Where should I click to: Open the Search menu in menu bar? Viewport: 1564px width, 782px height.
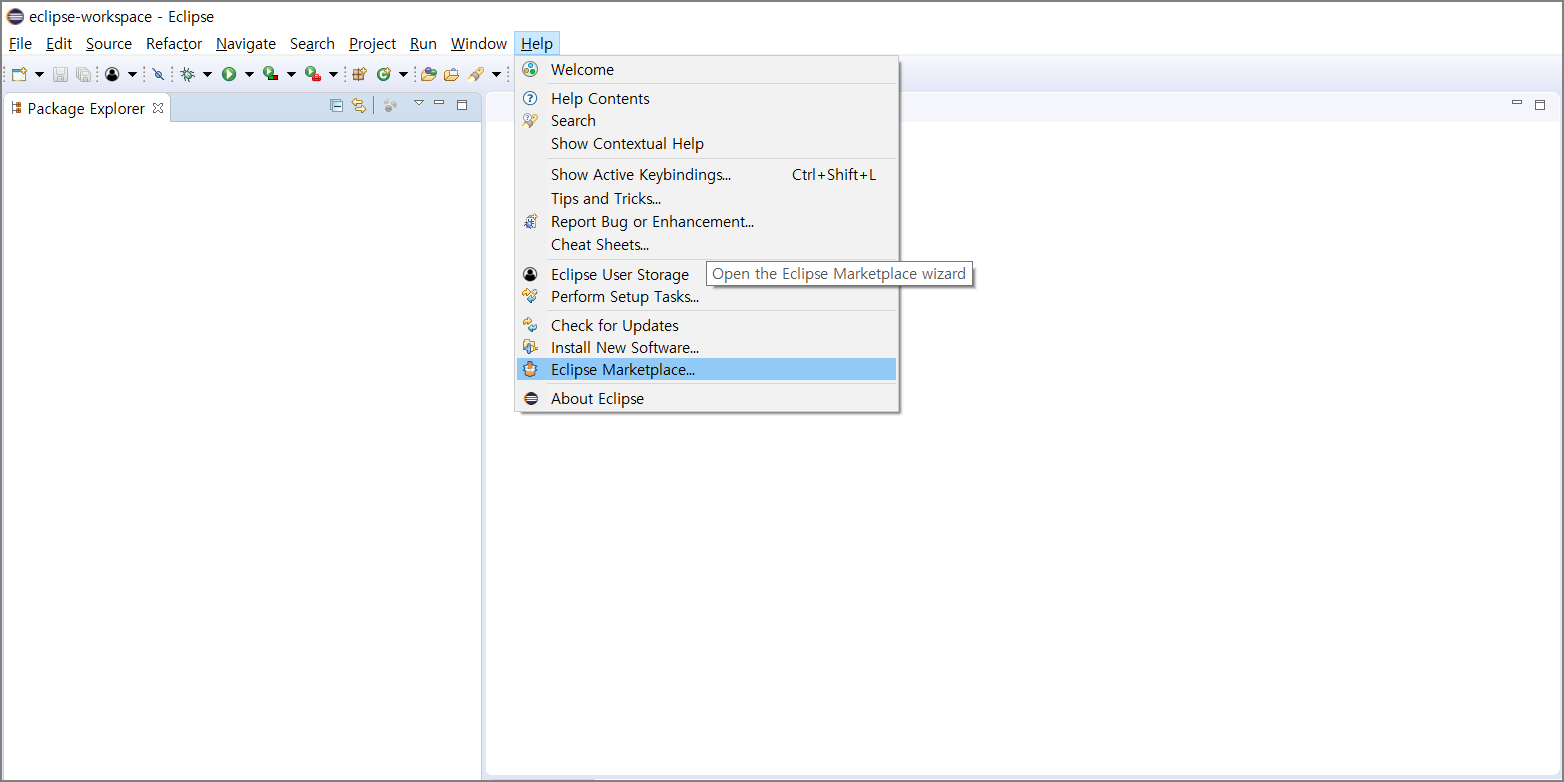pos(312,44)
